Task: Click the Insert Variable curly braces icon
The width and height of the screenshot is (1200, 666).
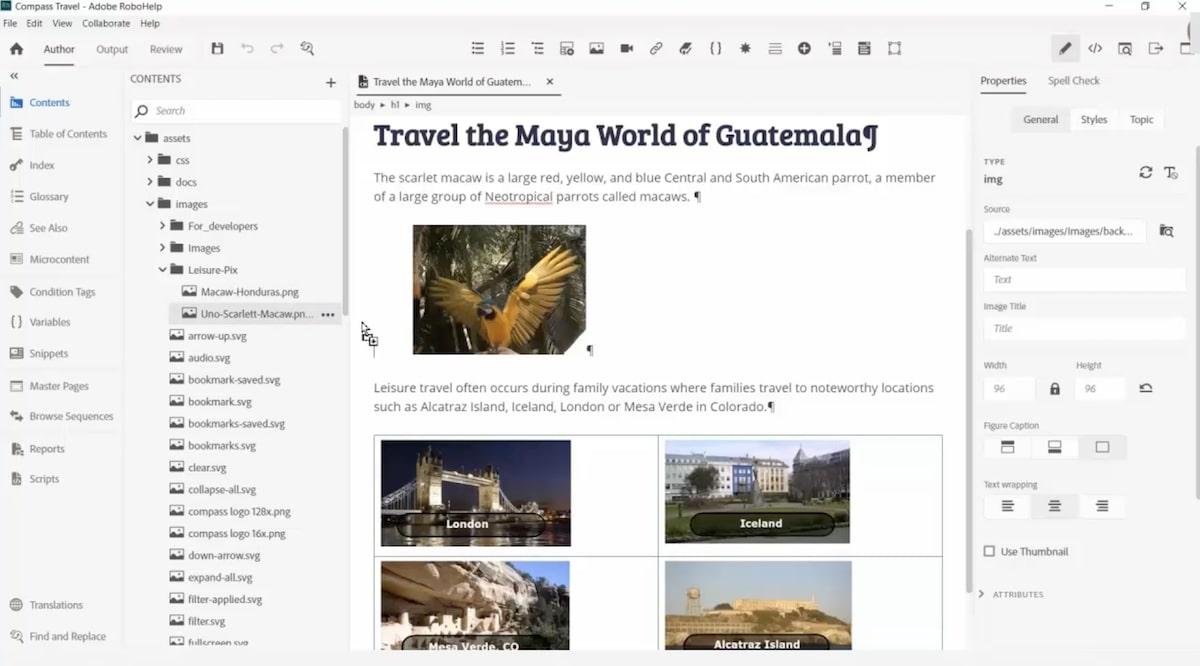Action: [715, 48]
